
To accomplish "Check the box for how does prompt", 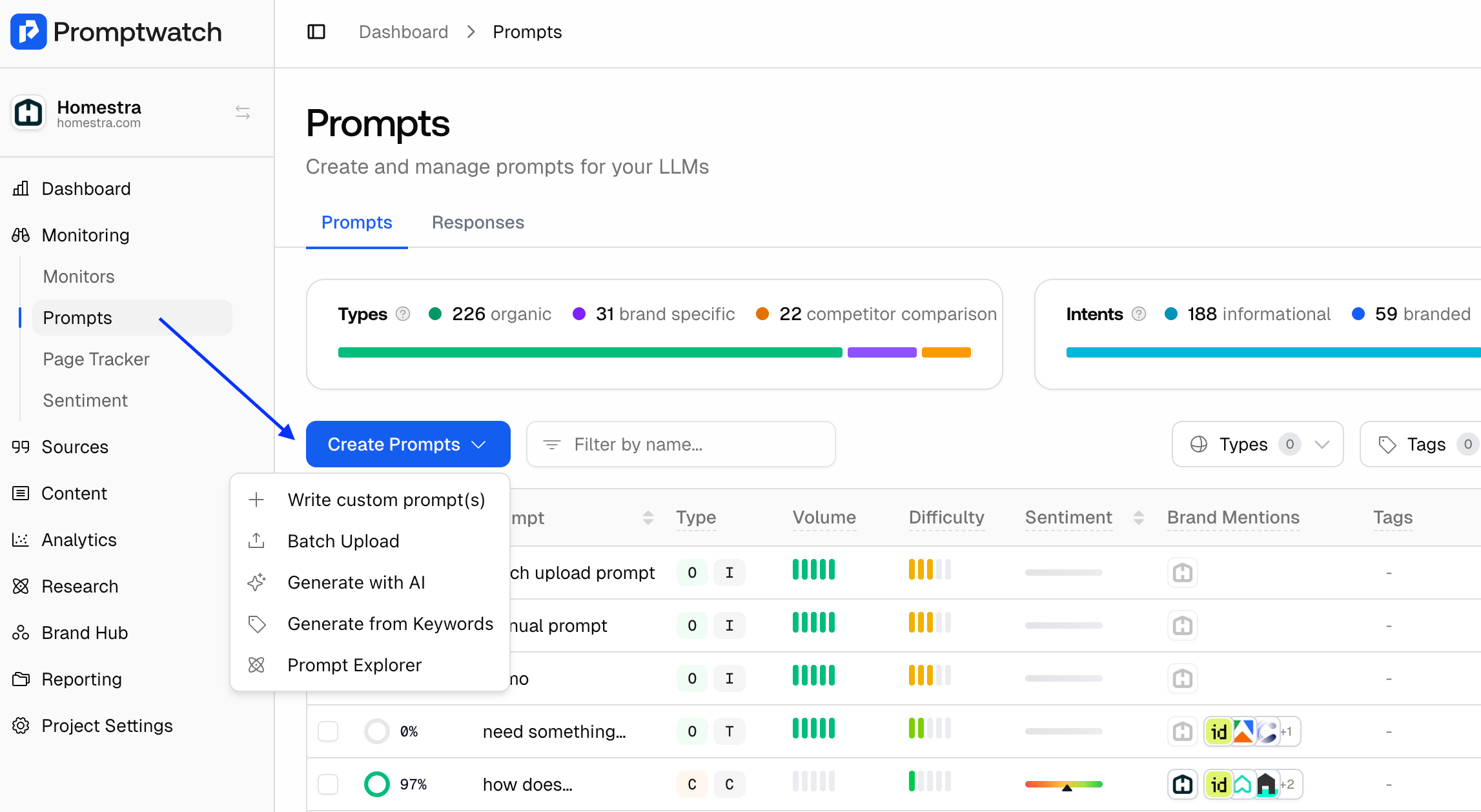I will (x=328, y=784).
